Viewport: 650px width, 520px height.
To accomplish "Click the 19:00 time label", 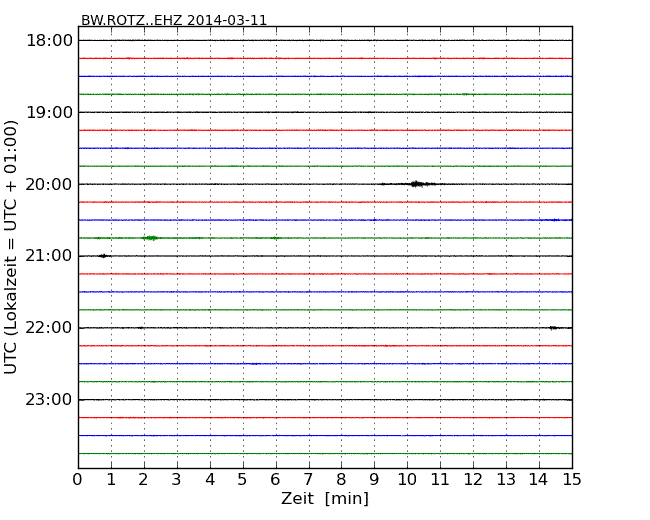I will 49,112.
